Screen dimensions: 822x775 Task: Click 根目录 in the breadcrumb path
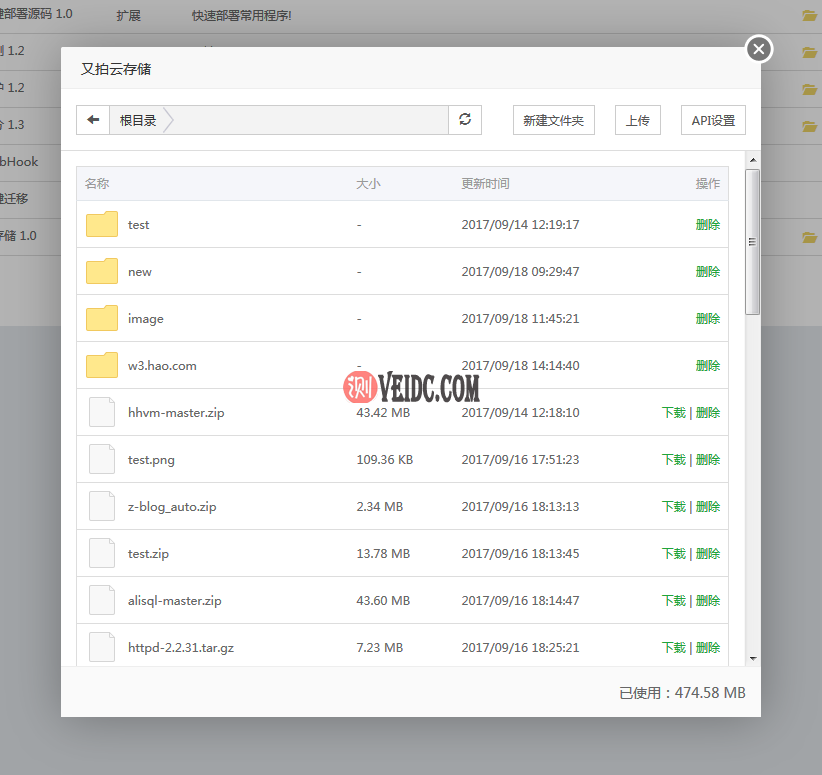(x=138, y=121)
